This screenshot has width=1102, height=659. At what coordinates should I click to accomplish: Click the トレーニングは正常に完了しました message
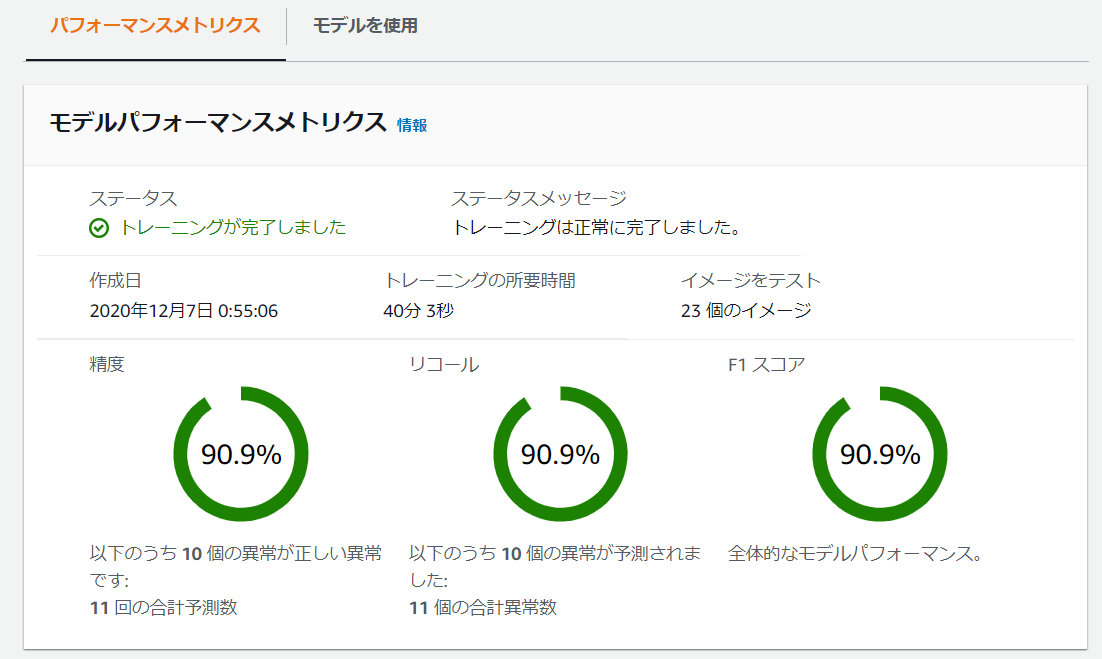pos(596,228)
